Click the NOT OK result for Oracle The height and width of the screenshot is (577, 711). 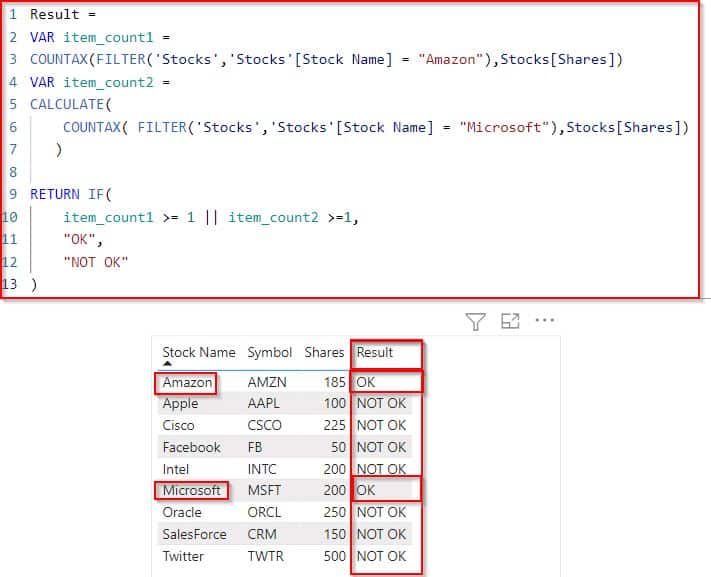click(381, 512)
